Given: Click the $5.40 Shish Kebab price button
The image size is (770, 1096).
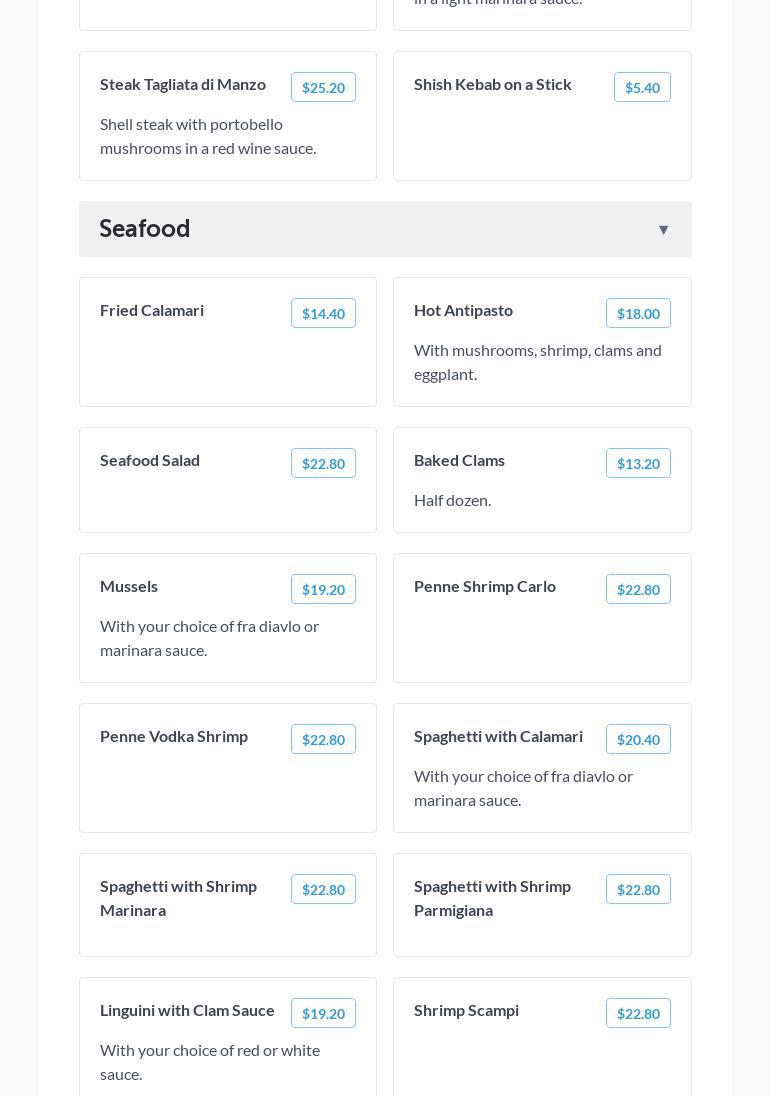Looking at the screenshot, I should pyautogui.click(x=642, y=88).
